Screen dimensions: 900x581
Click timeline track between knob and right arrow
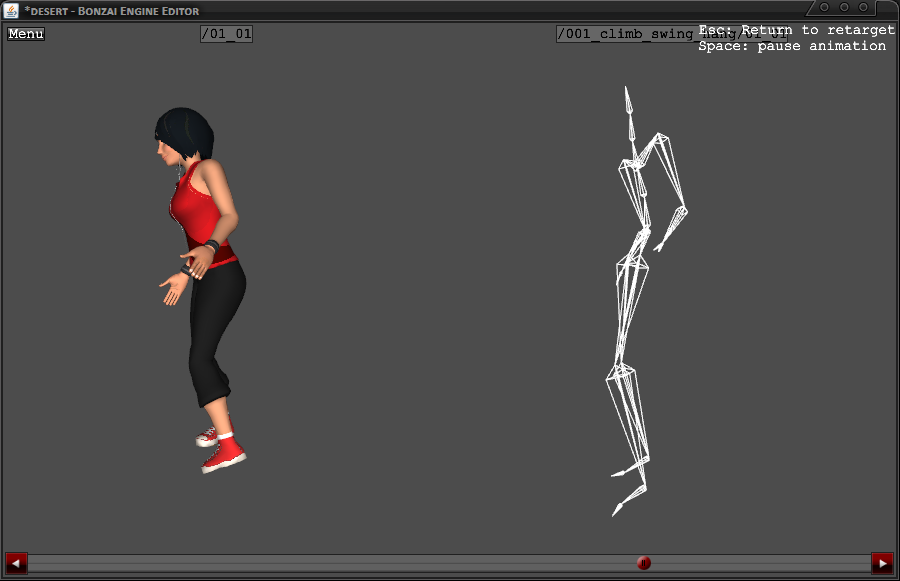[x=760, y=563]
